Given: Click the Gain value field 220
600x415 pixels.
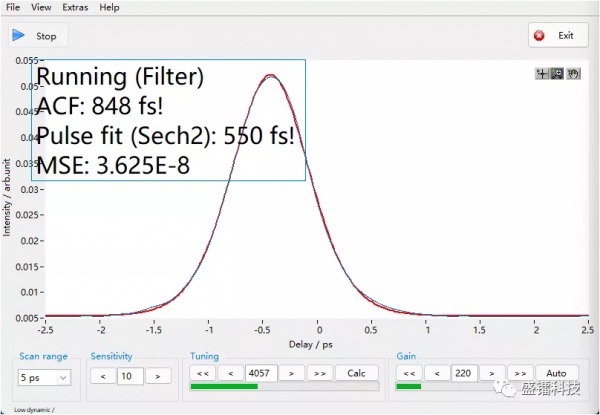Looking at the screenshot, I should (464, 373).
